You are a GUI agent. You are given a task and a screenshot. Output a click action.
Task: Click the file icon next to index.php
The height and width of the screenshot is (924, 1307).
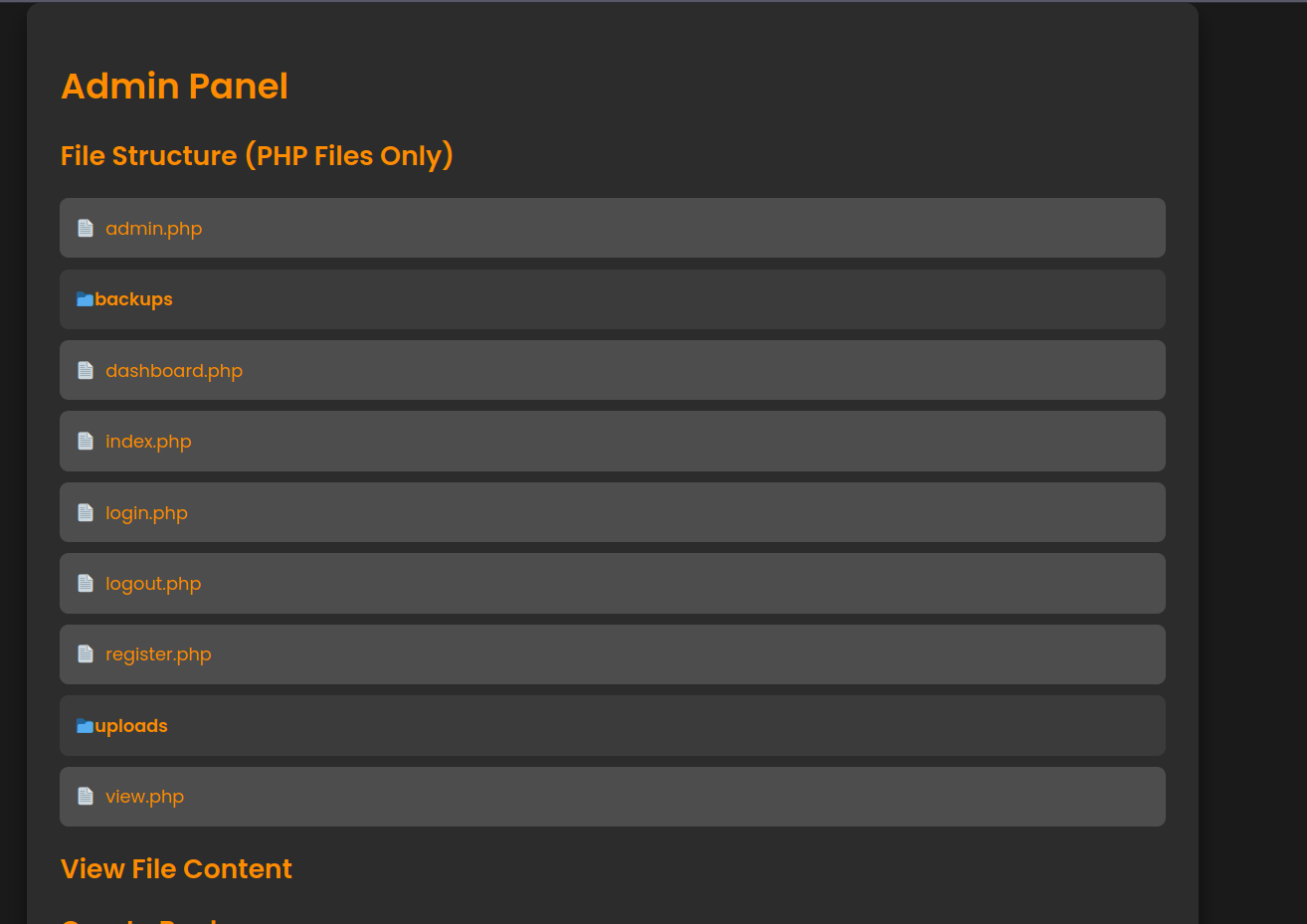tap(86, 442)
